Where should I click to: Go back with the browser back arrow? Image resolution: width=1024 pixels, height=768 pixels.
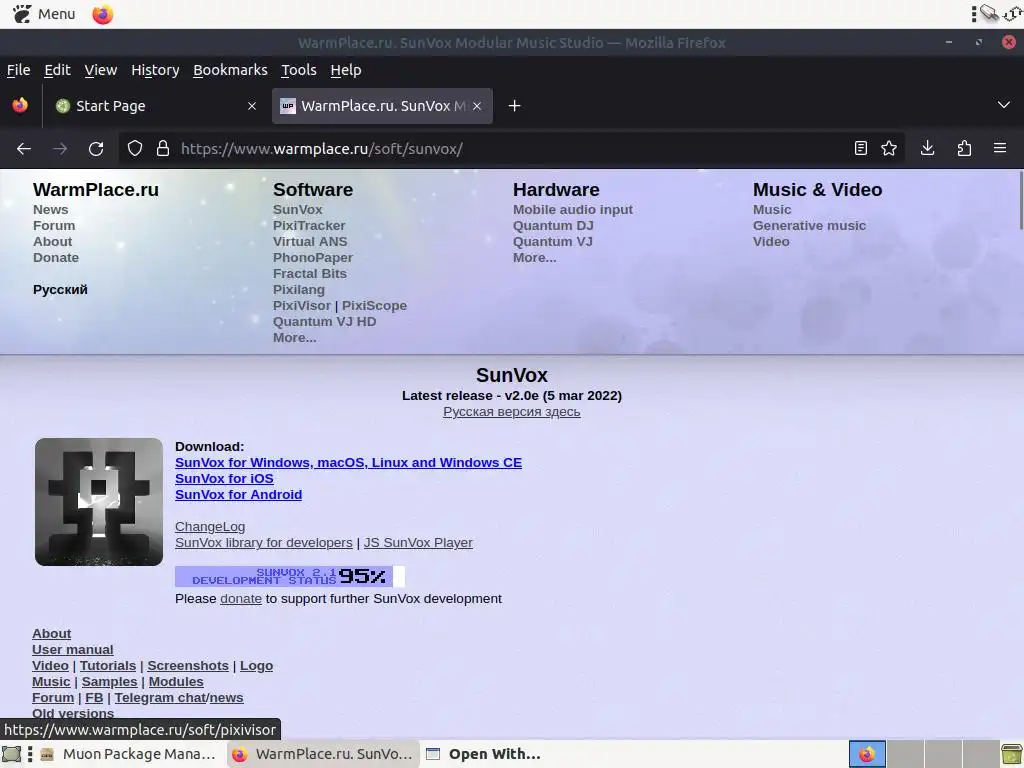point(24,149)
